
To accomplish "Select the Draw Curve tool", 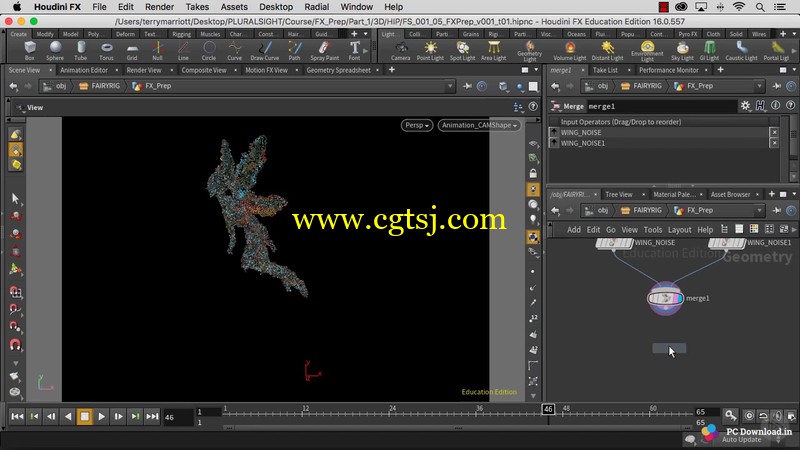I will [264, 51].
